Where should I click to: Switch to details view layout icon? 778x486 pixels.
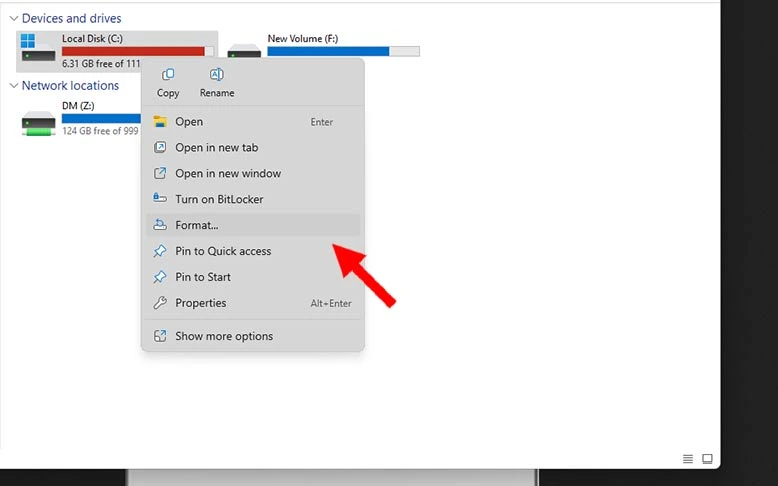click(x=688, y=459)
